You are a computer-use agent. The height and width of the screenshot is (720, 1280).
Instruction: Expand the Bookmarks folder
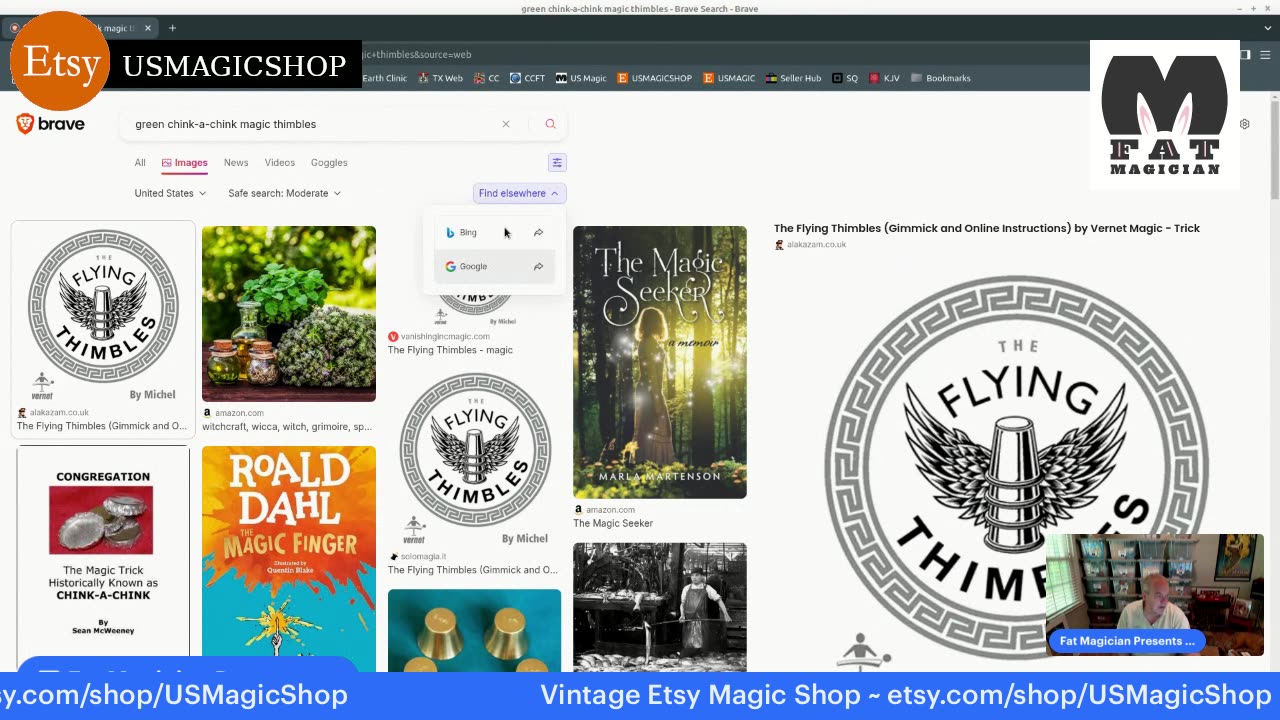click(x=940, y=78)
